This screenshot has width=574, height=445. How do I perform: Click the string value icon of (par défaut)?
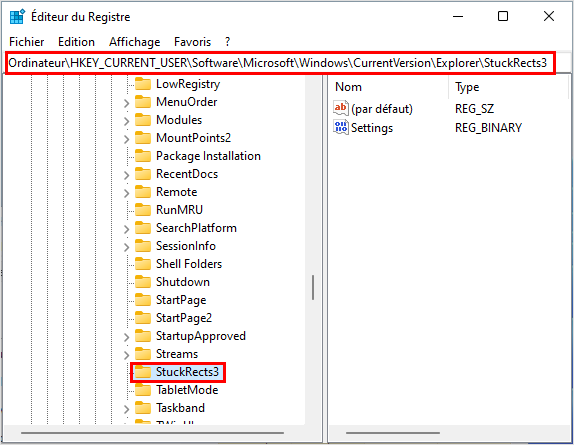tap(341, 108)
